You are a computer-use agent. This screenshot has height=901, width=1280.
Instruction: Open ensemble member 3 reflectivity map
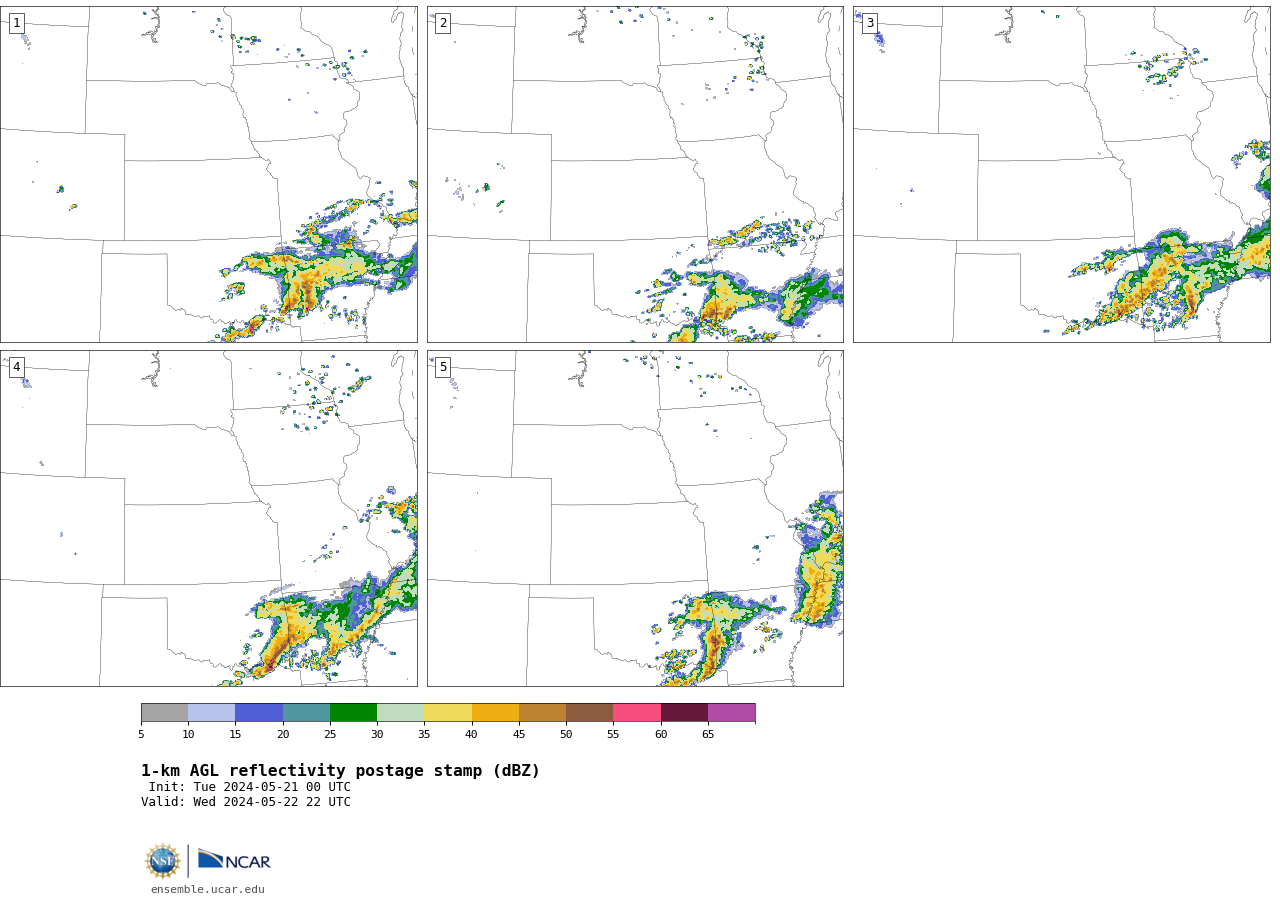point(1062,174)
